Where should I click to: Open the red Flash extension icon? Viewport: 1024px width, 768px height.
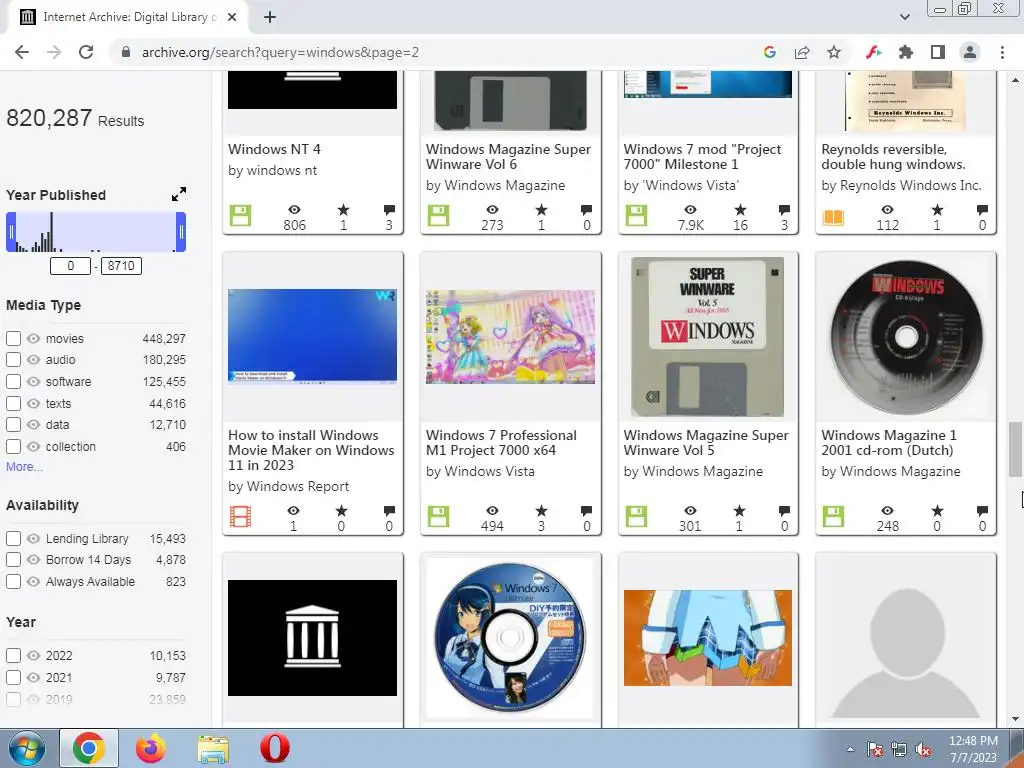click(x=873, y=52)
